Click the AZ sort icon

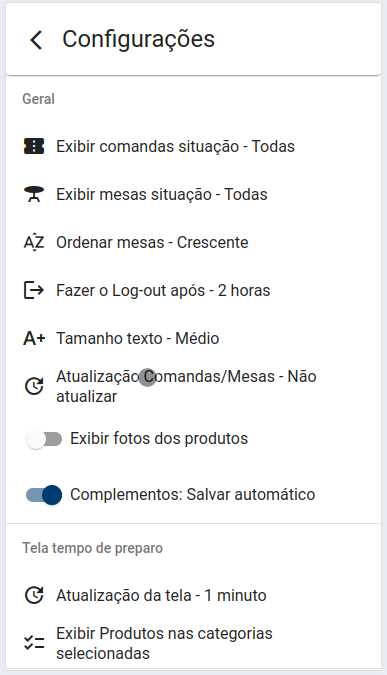click(x=34, y=242)
